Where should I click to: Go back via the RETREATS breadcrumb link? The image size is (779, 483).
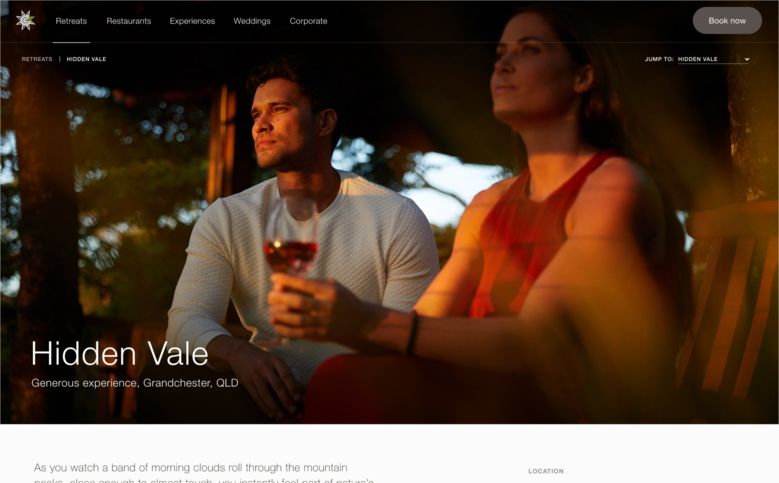[x=37, y=59]
